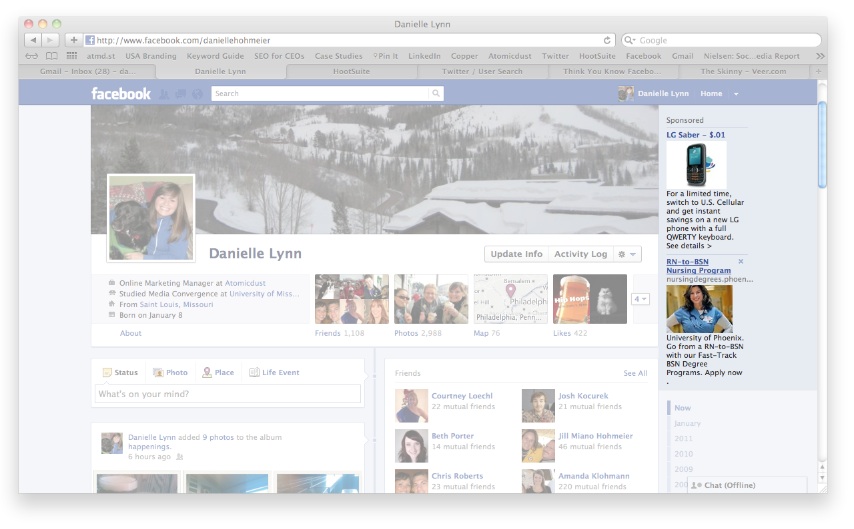Open the Case Studies bookmark
Viewport: 854px width, 529px height.
[x=338, y=56]
